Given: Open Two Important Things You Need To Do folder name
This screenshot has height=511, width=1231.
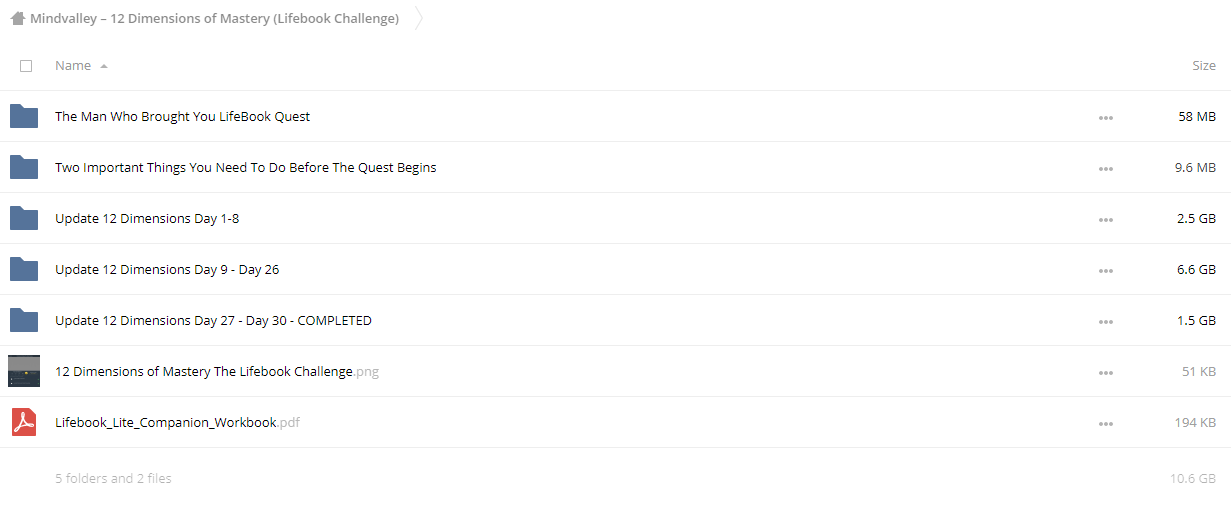Looking at the screenshot, I should pos(245,167).
